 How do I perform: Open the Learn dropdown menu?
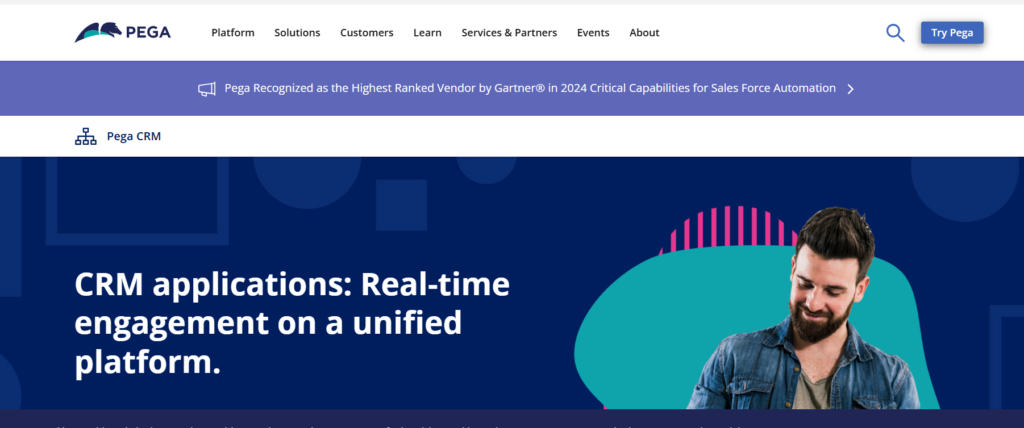tap(427, 32)
